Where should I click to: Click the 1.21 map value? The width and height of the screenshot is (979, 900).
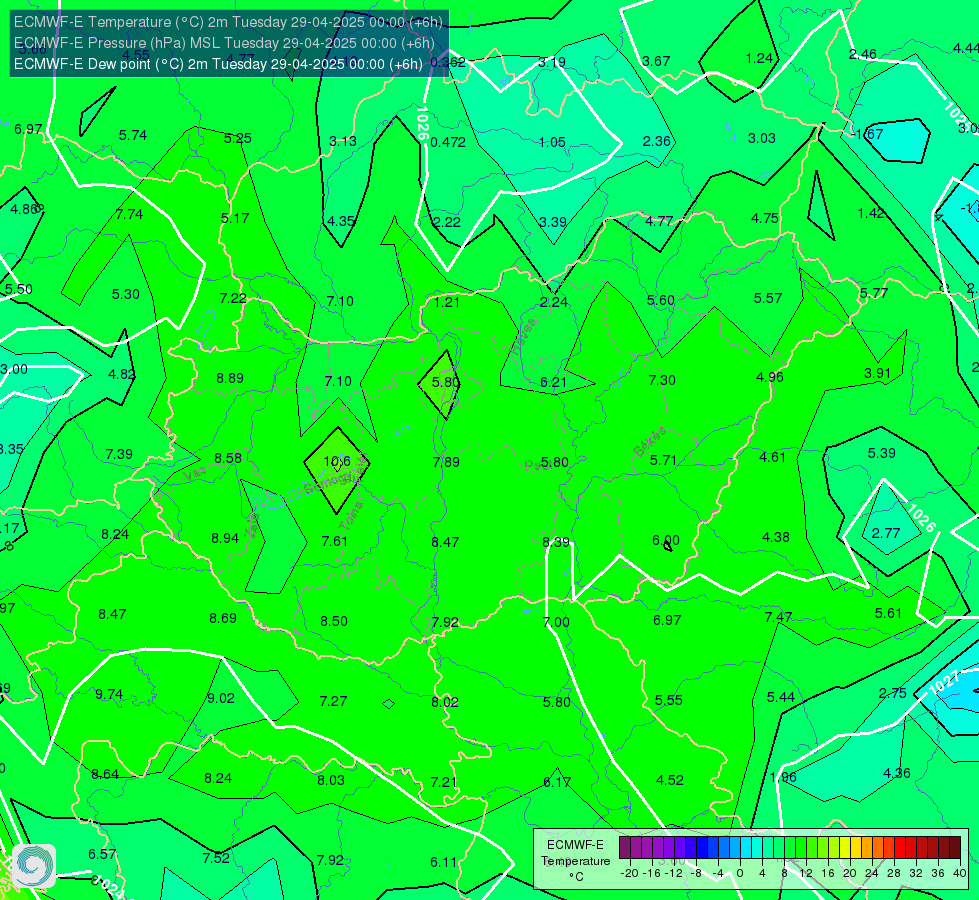click(446, 302)
